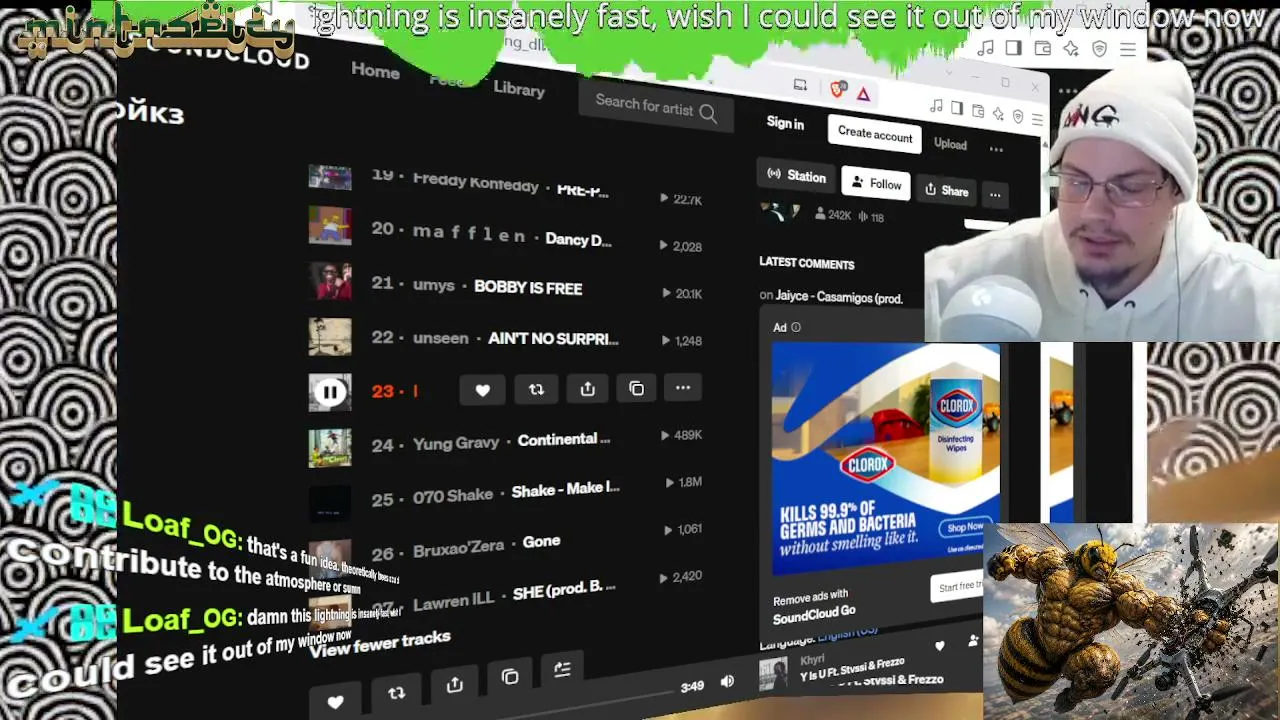Select track 27 by Lawren ILL
Viewport: 1280px width, 720px height.
[505, 595]
